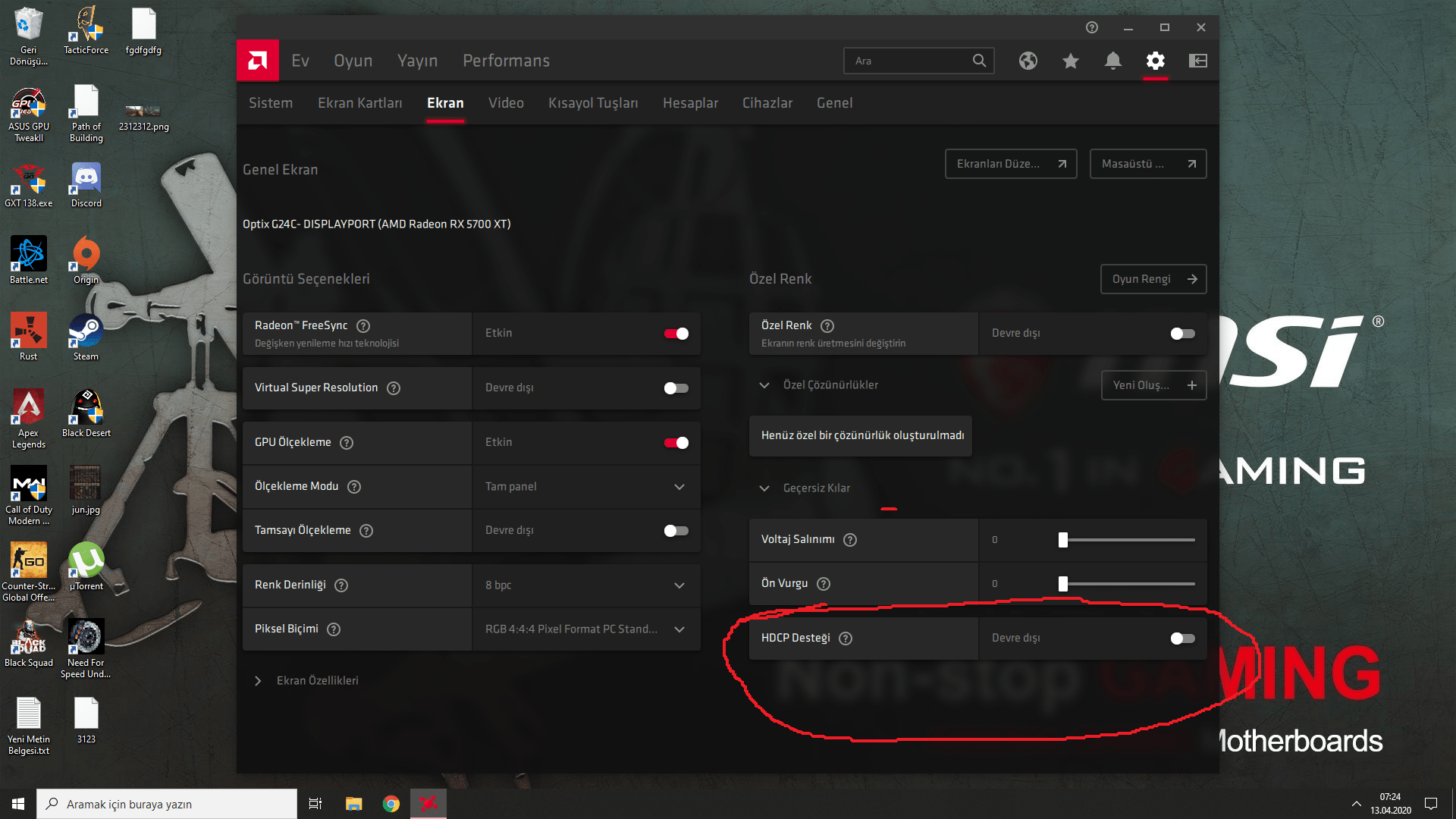Enable Virtual Super Resolution toggle
This screenshot has height=819, width=1456.
point(676,388)
